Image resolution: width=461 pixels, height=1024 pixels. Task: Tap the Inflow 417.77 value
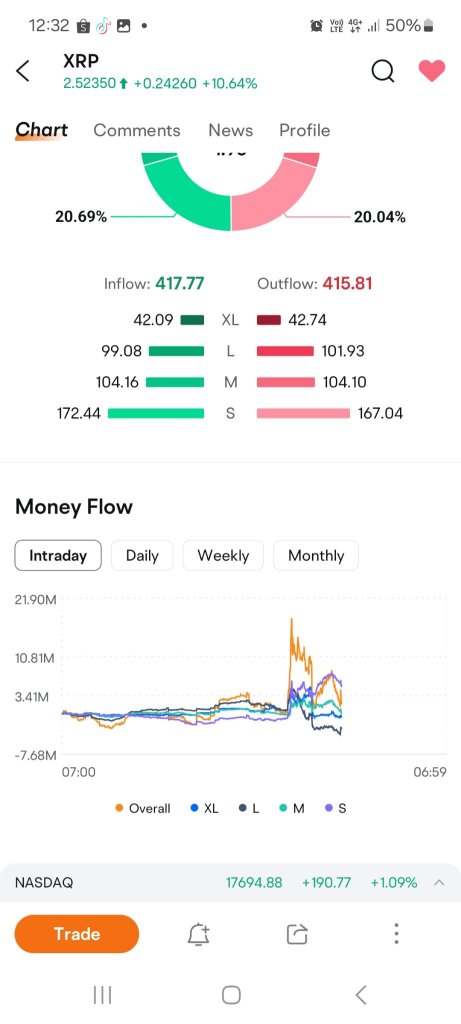(x=180, y=283)
